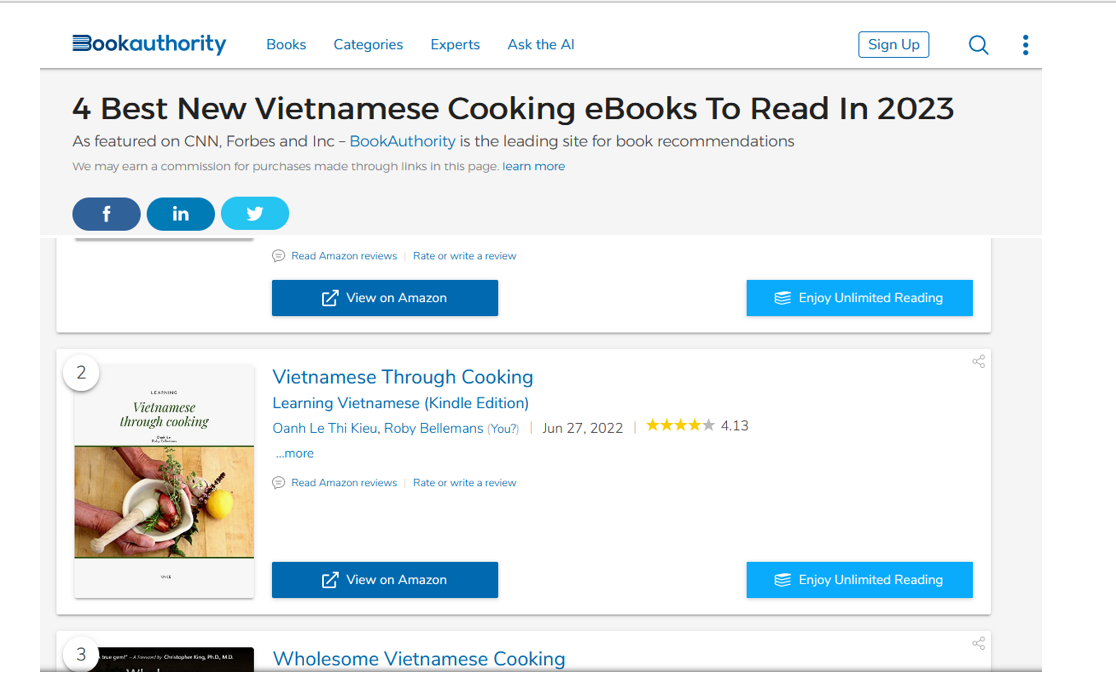This screenshot has height=673, width=1116.
Task: Click the 4.13 star rating
Action: click(x=697, y=425)
